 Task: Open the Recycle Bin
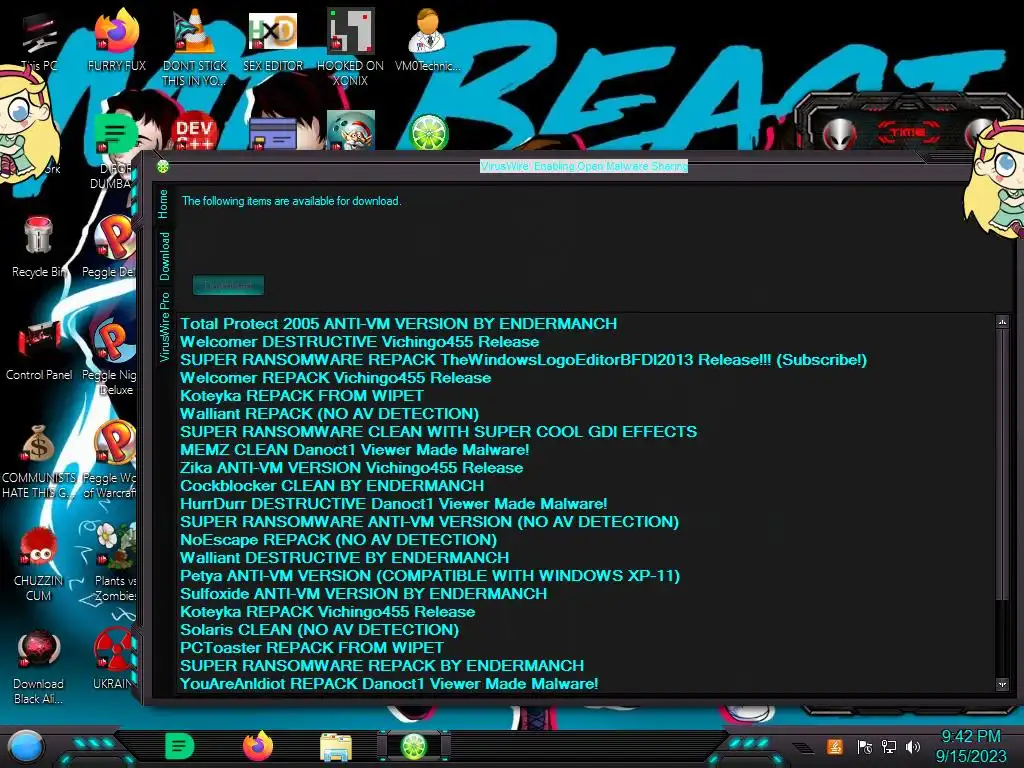tap(38, 247)
